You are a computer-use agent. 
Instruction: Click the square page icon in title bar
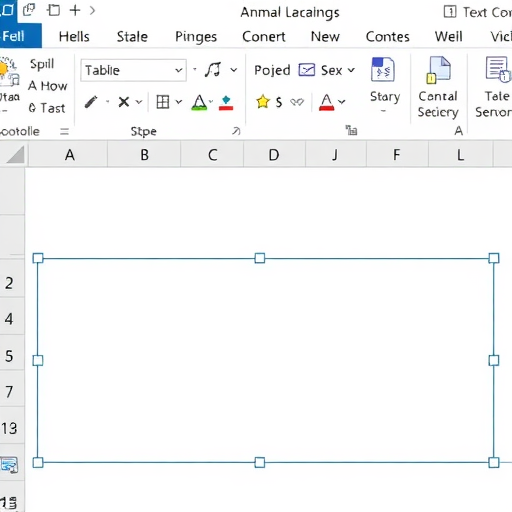53,10
